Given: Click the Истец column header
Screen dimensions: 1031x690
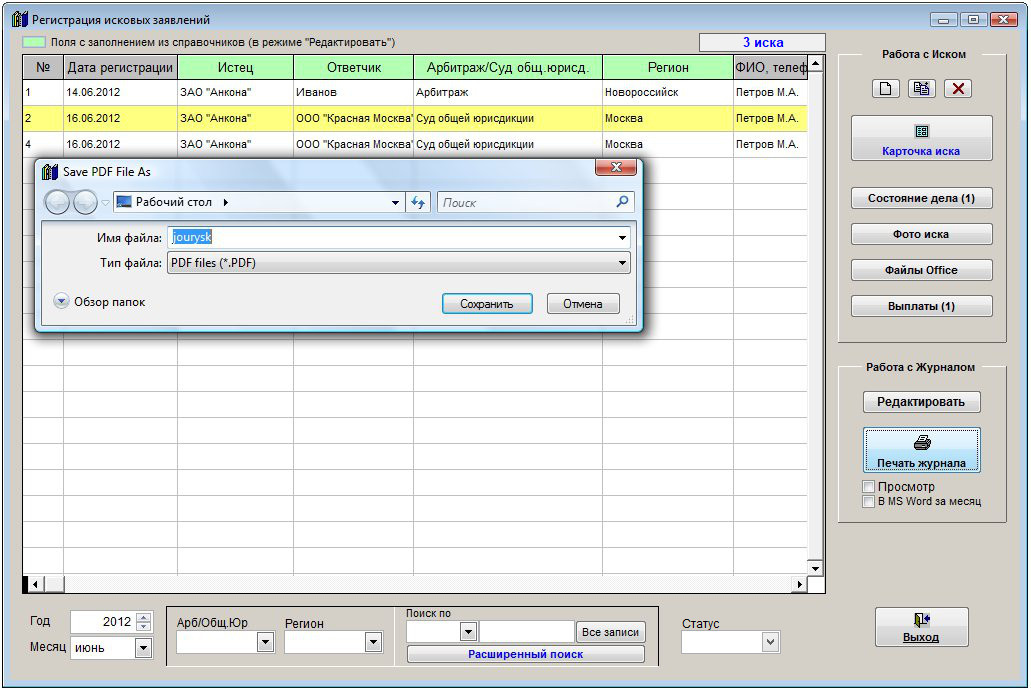Looking at the screenshot, I should pyautogui.click(x=235, y=67).
